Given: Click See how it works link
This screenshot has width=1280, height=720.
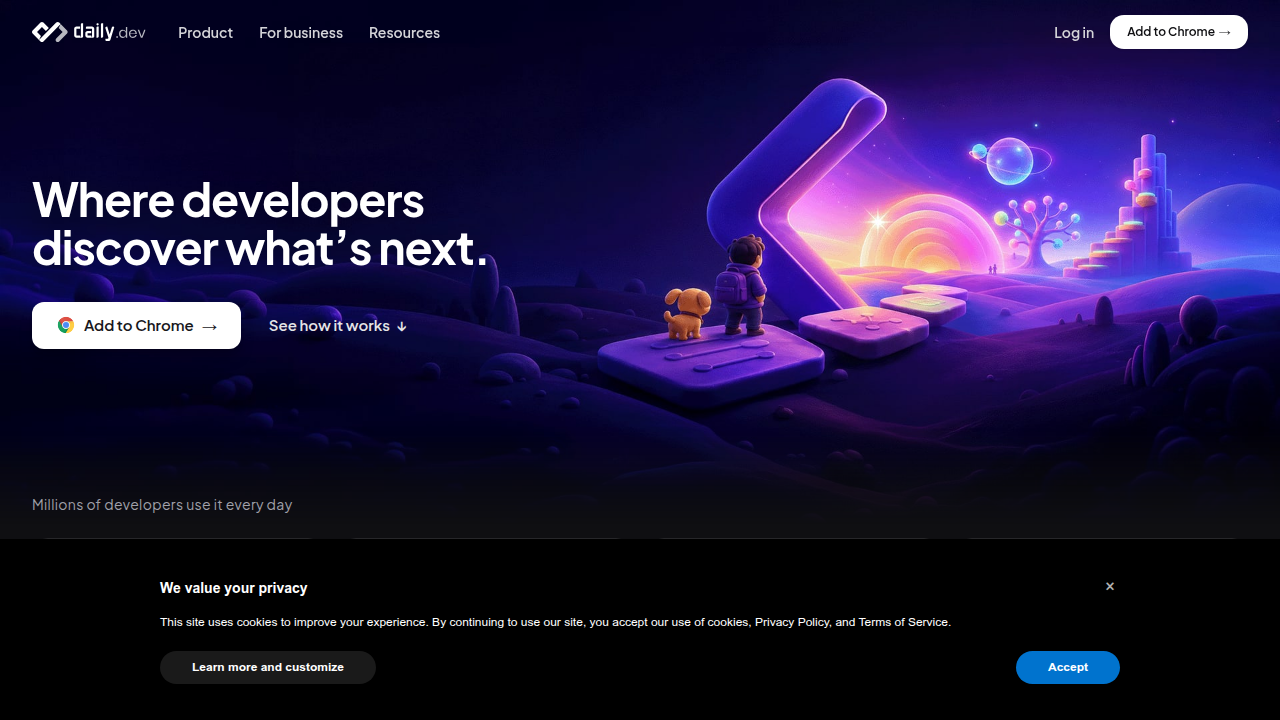Looking at the screenshot, I should [338, 326].
